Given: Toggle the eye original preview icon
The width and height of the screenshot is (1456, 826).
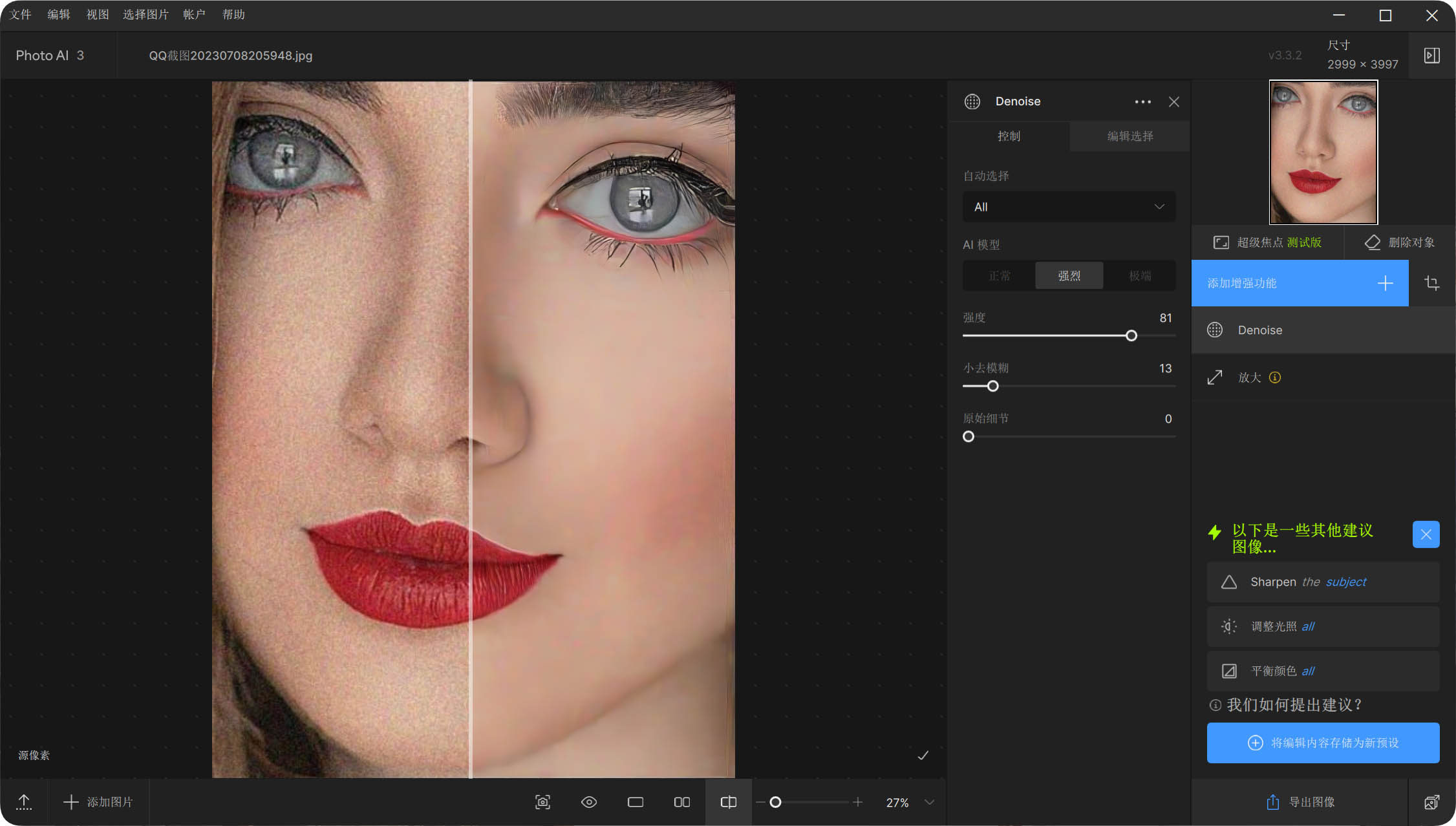Looking at the screenshot, I should pyautogui.click(x=589, y=802).
